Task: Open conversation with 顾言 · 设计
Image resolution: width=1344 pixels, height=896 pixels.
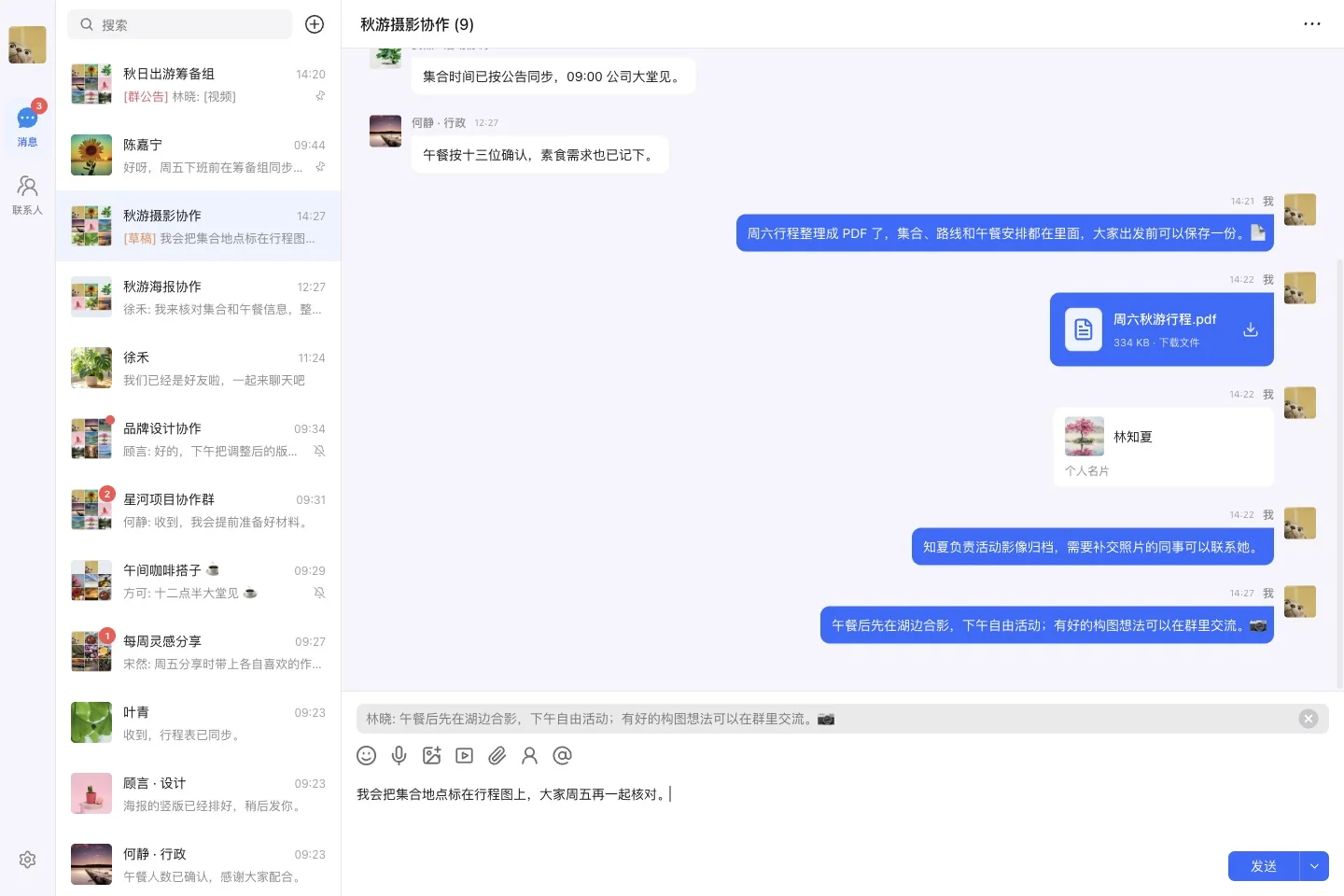Action: click(x=198, y=793)
